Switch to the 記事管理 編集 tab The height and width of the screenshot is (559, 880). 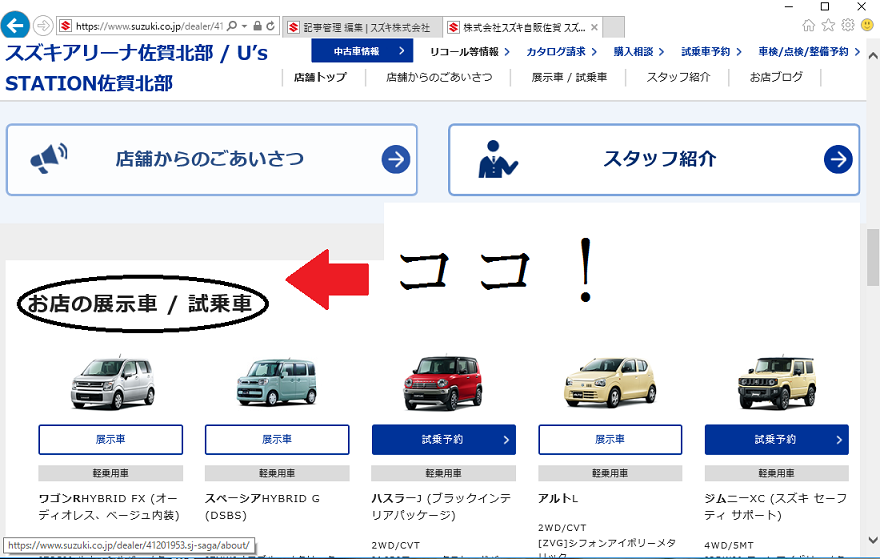point(363,27)
